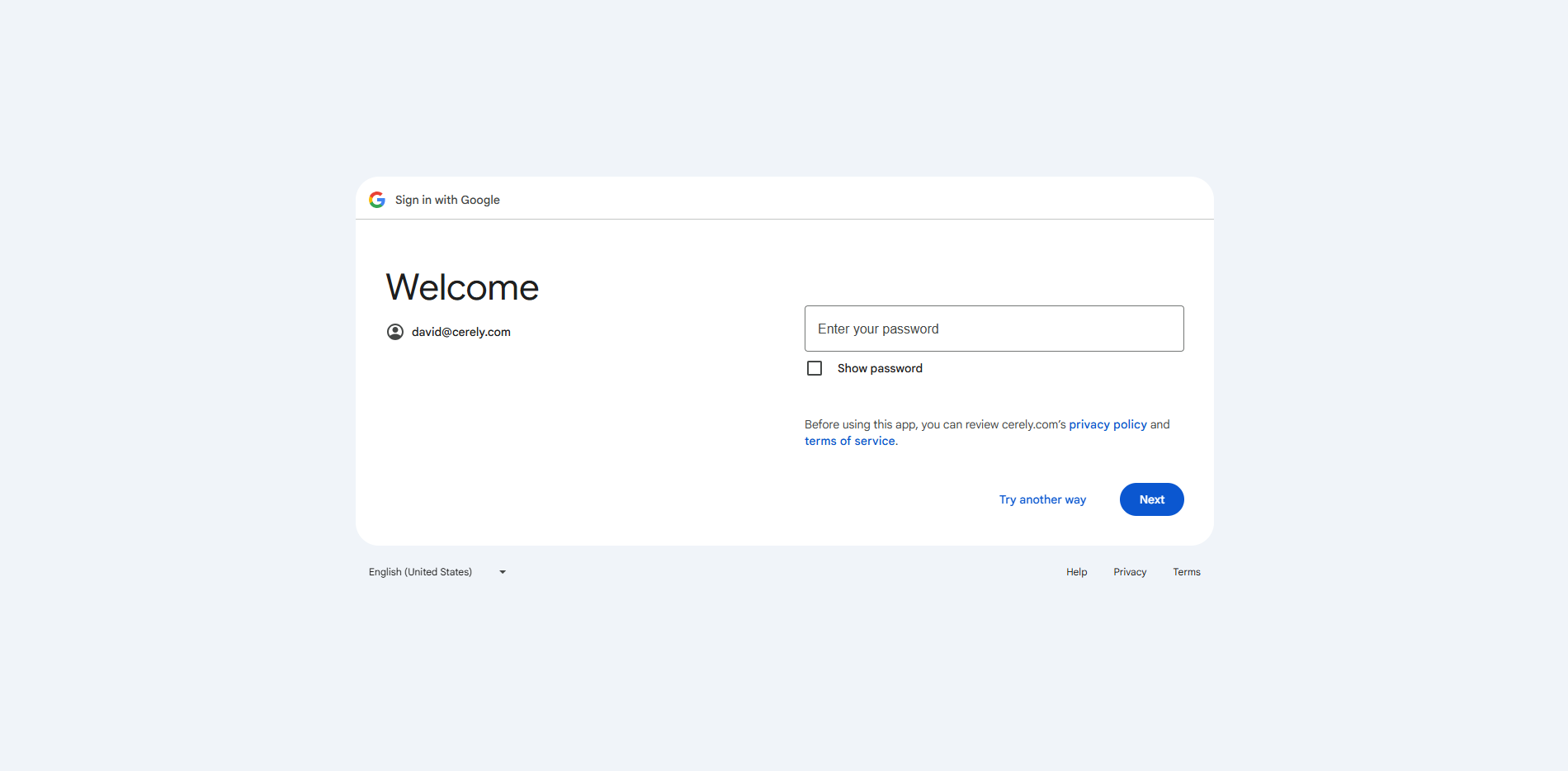Open cerely.com's privacy policy link
Screen dimensions: 1568x771
coord(1108,424)
